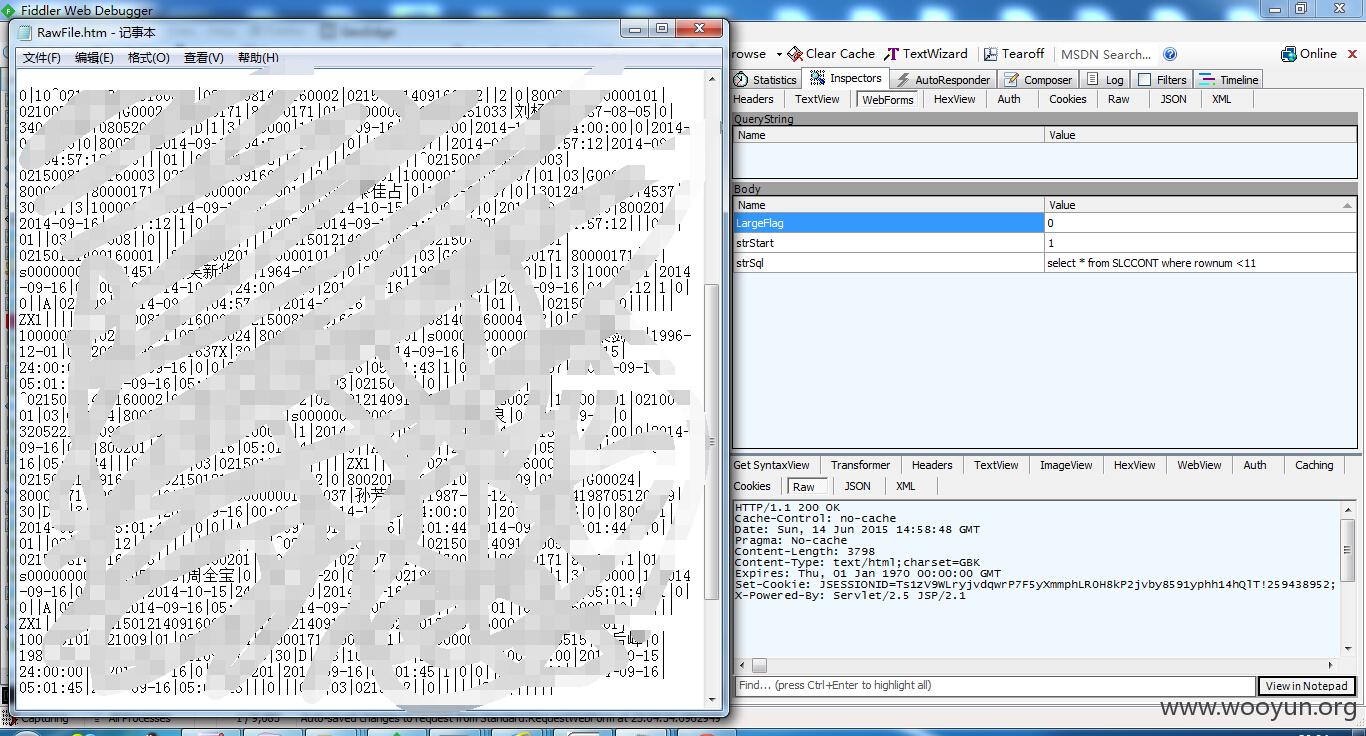Open Notepad 查看(V) menu
The image size is (1366, 736).
point(203,58)
